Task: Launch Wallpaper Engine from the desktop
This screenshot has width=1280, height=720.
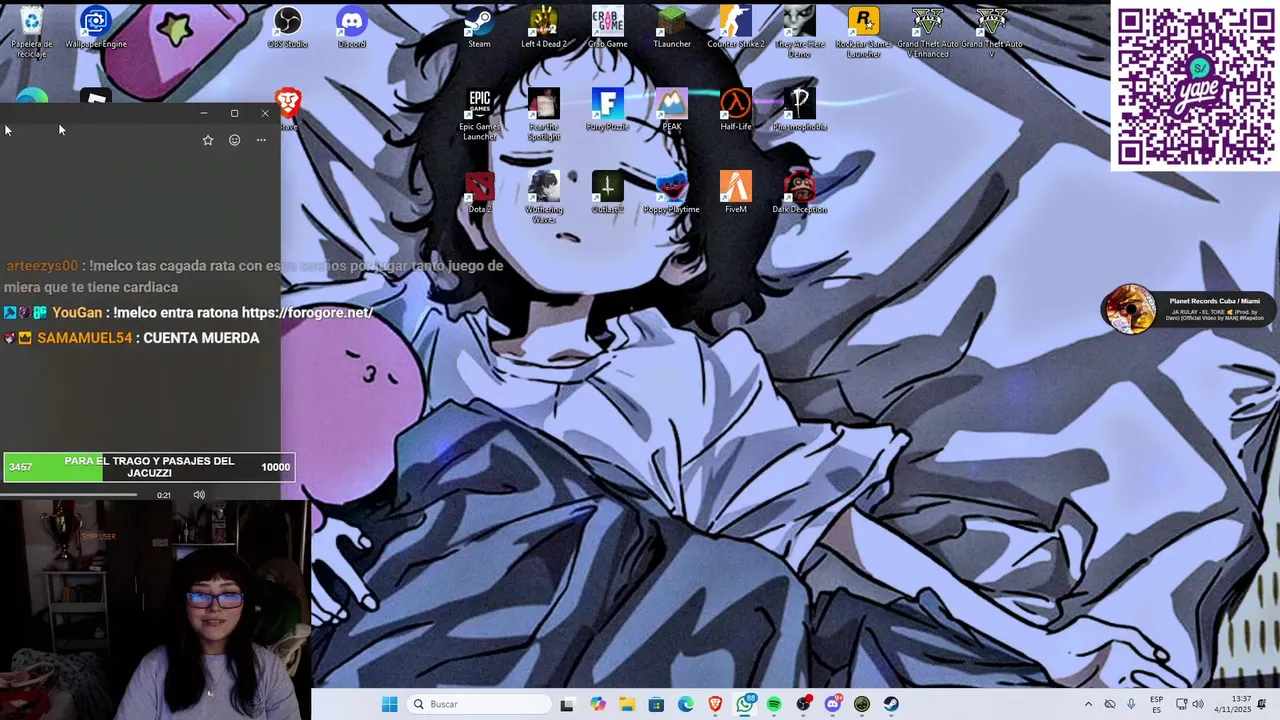Action: [96, 27]
